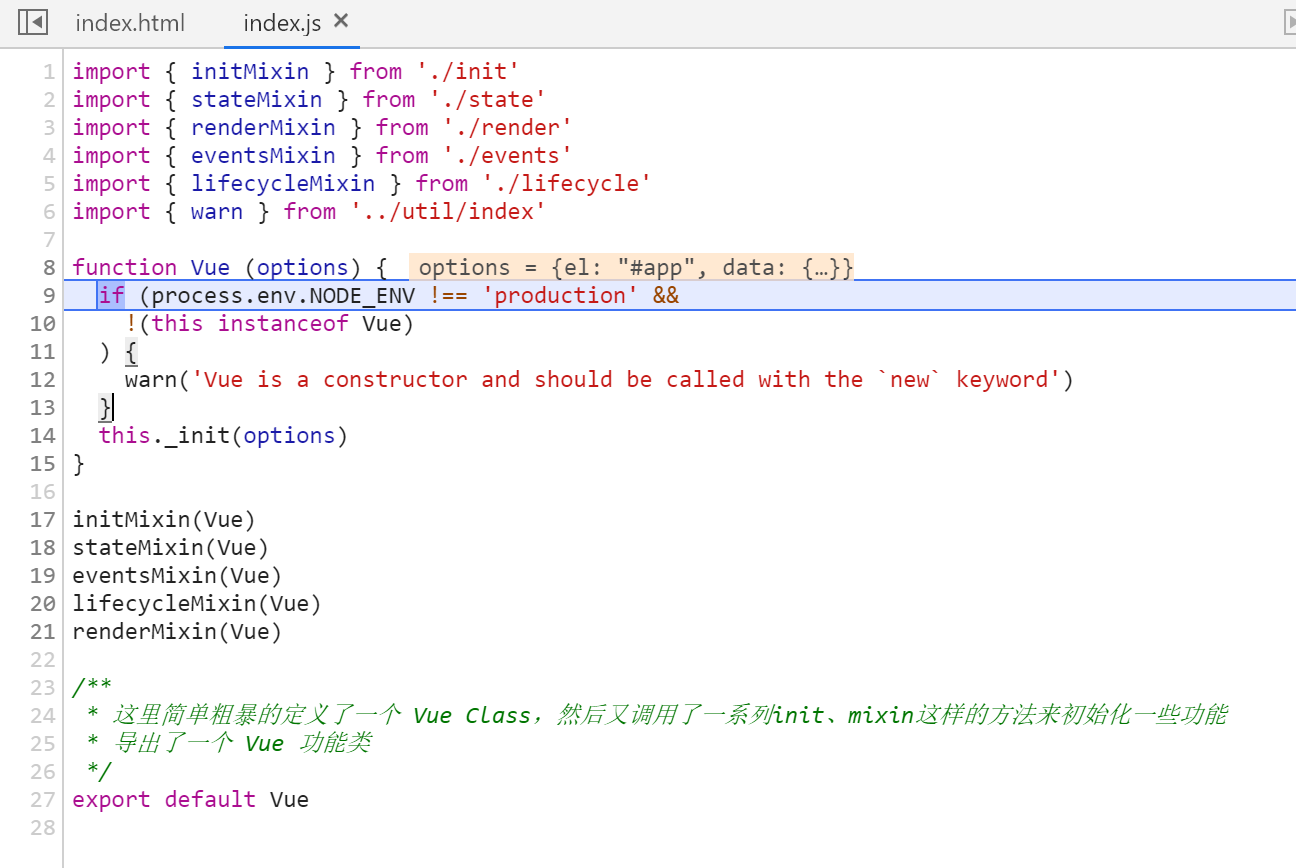1296x868 pixels.
Task: Click line number 27 in the gutter
Action: 43,800
